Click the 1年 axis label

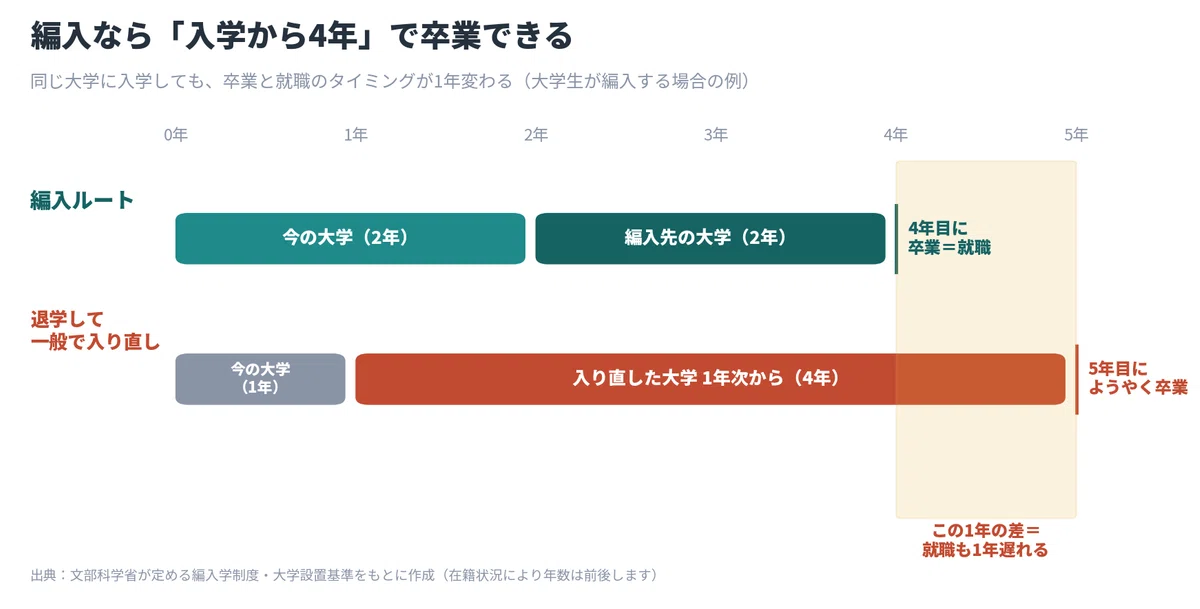coord(355,135)
